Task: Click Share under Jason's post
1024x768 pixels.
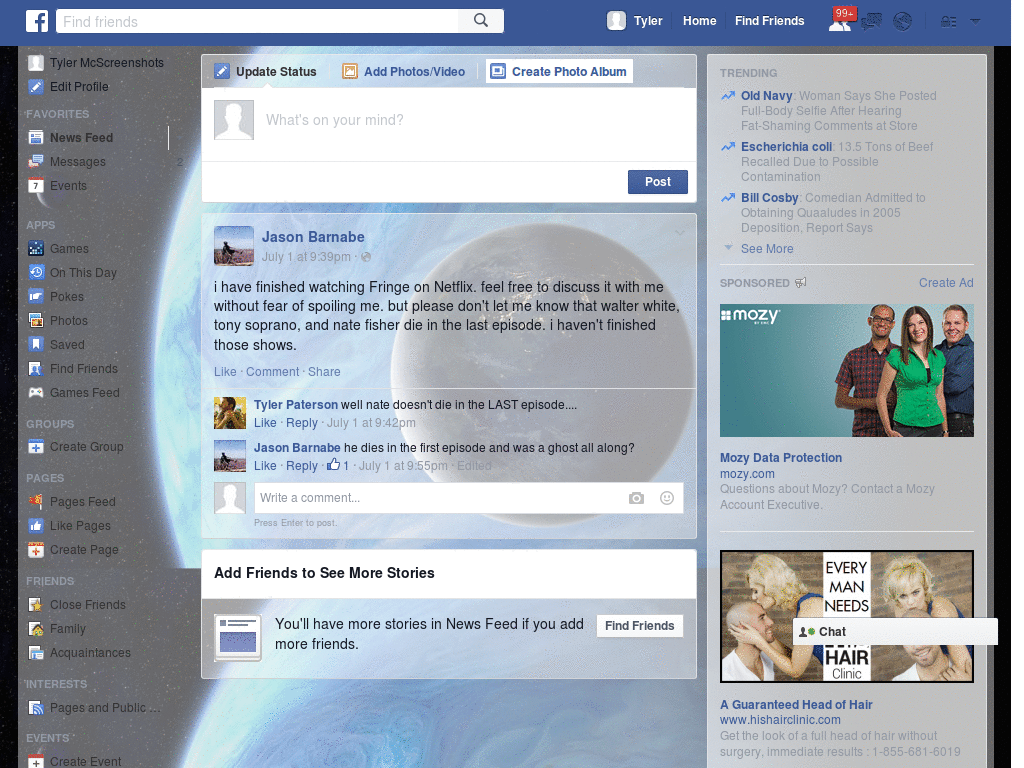Action: point(324,372)
